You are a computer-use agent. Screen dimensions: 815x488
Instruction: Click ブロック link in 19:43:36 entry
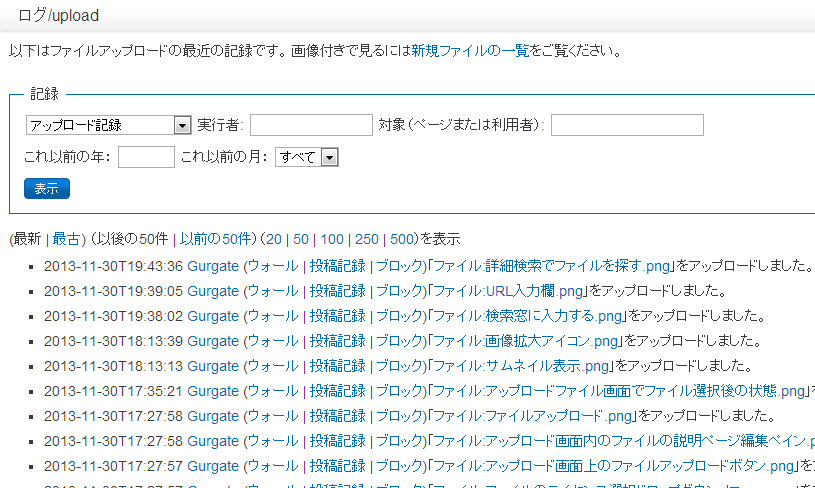tap(398, 266)
